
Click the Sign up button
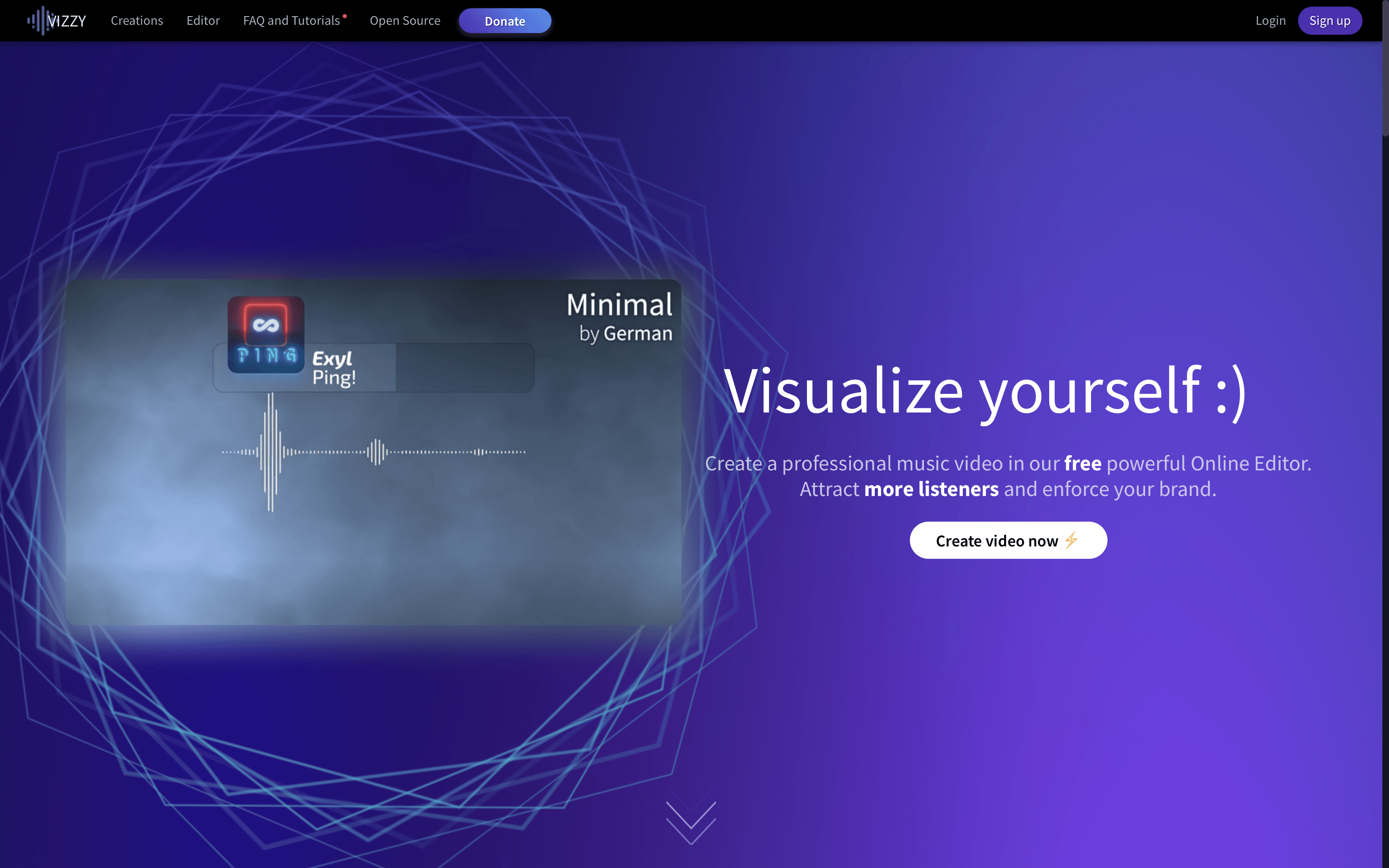point(1329,21)
